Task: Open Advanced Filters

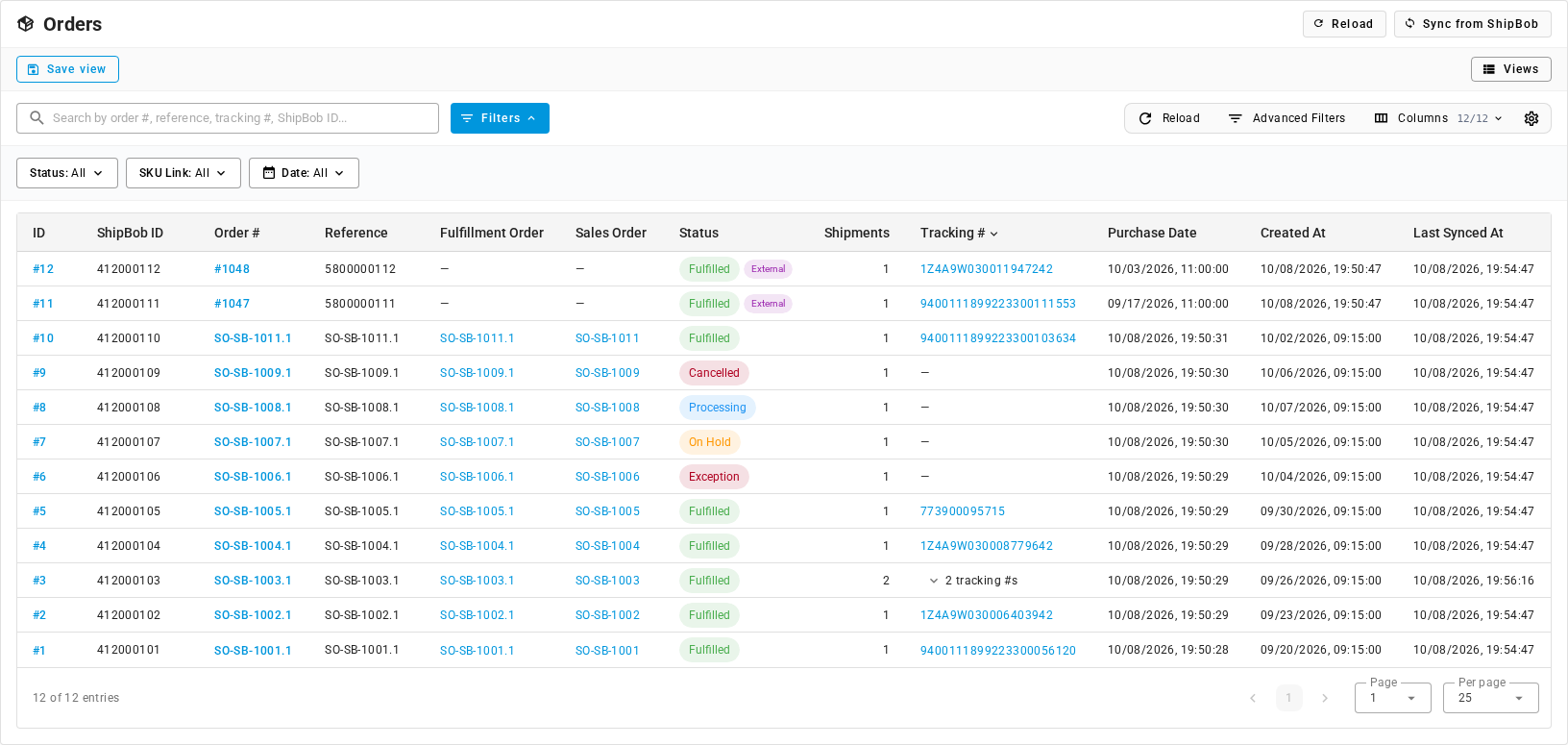Action: click(1286, 118)
